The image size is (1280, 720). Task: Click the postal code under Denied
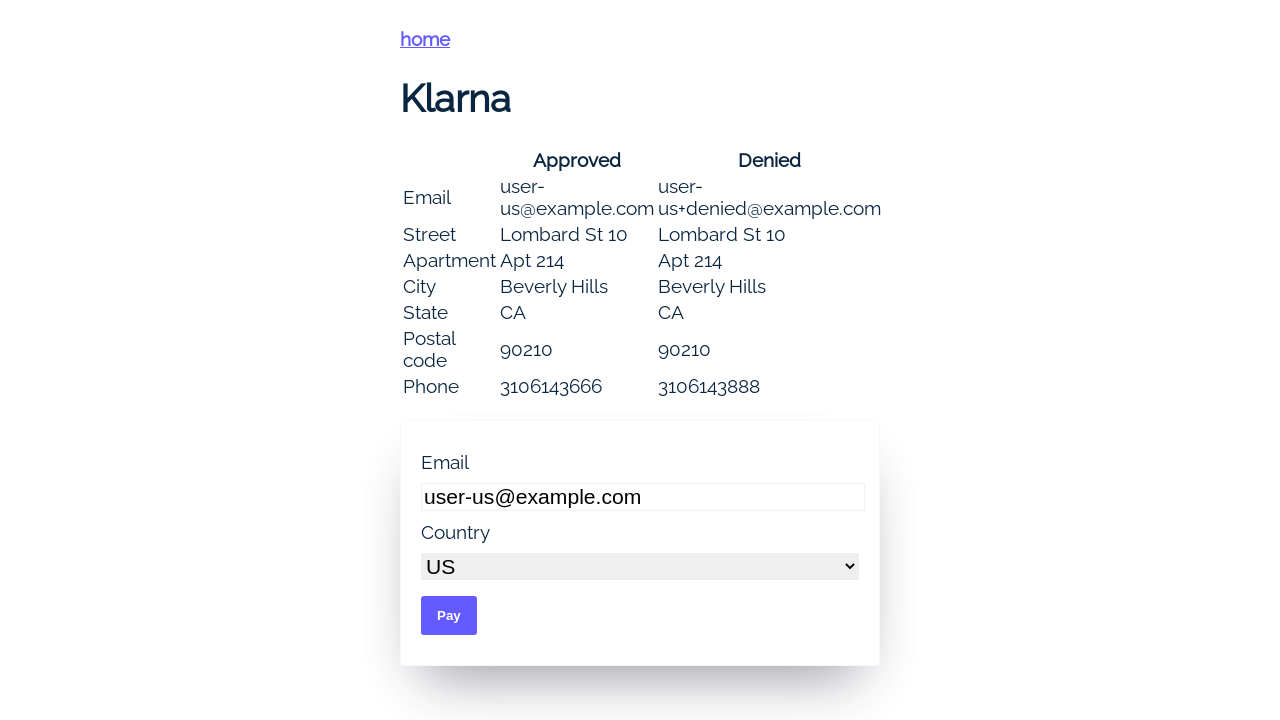(x=684, y=350)
